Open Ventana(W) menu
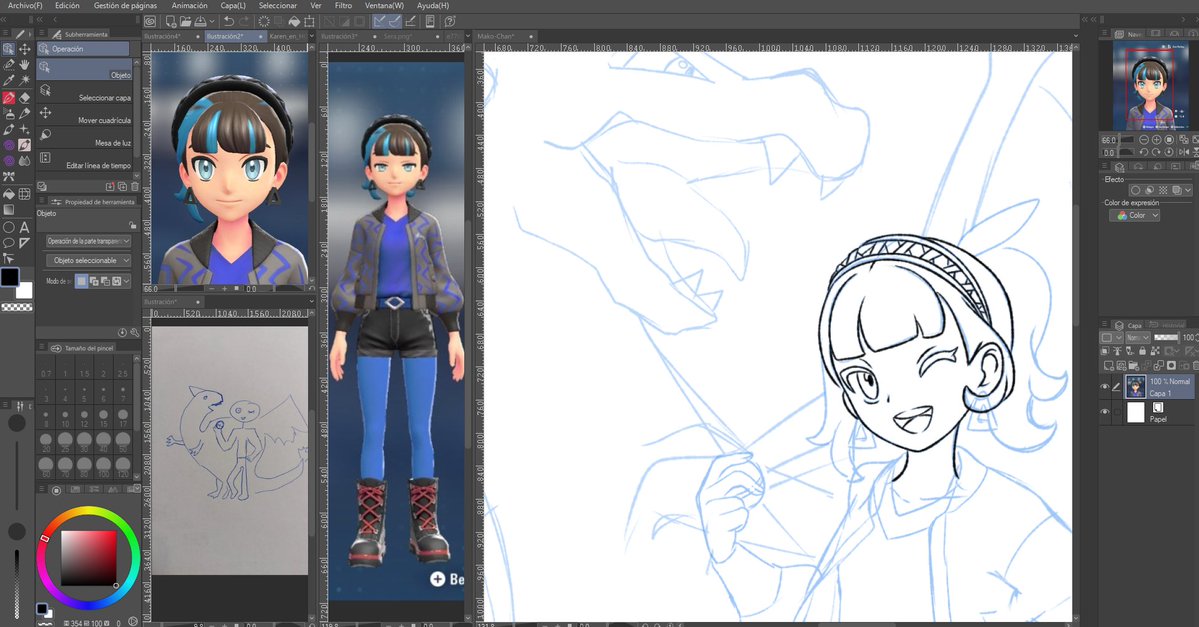Viewport: 1199px width, 627px height. point(385,5)
